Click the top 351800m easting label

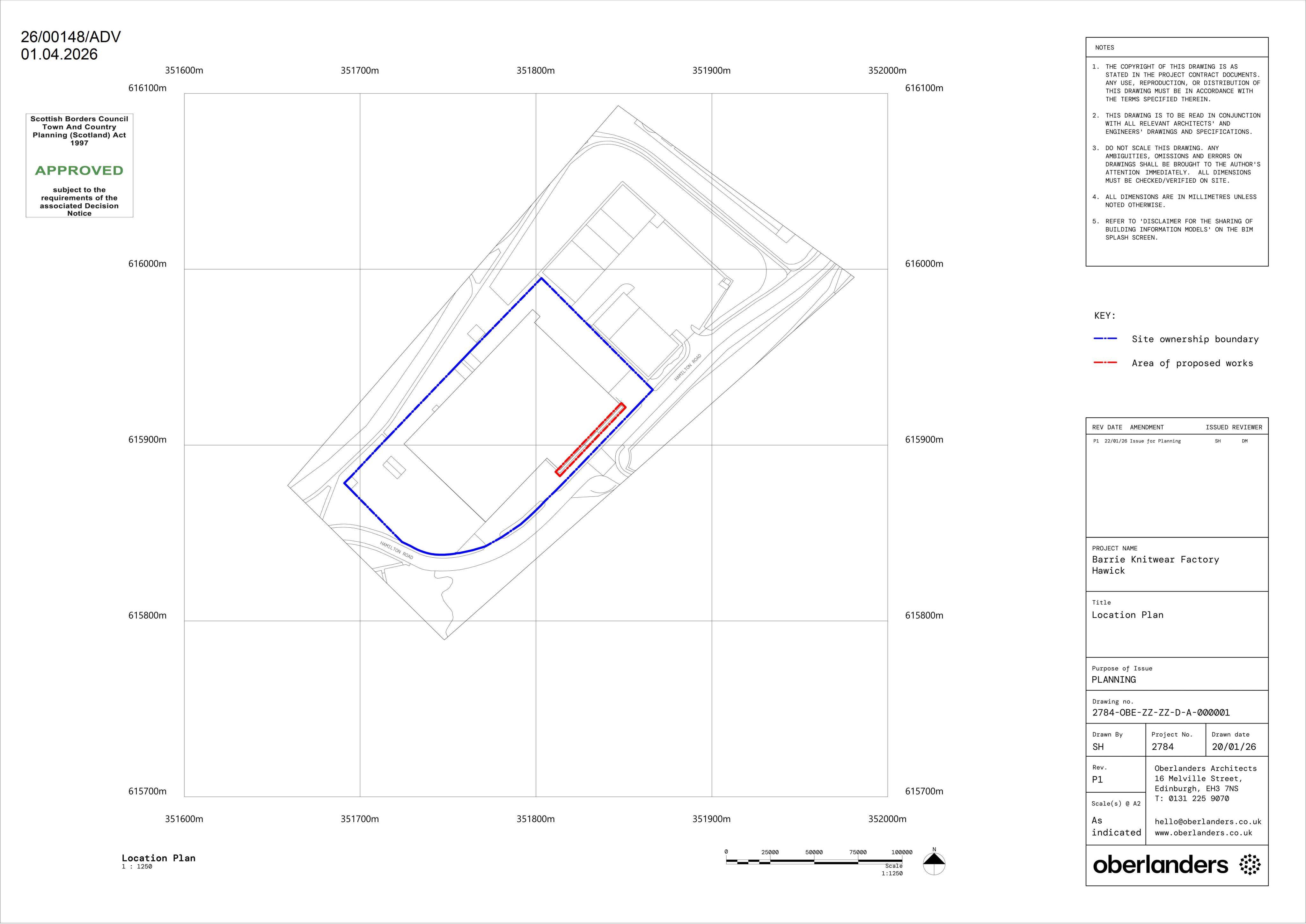[535, 70]
